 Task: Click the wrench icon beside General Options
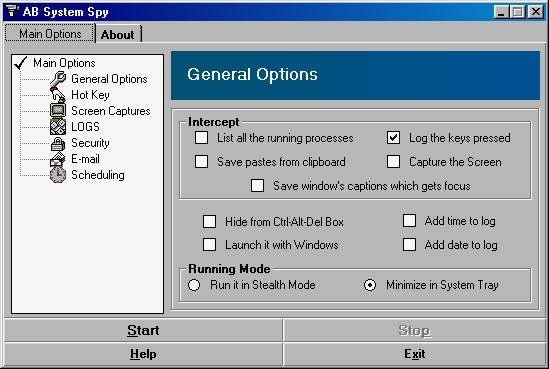[58, 78]
